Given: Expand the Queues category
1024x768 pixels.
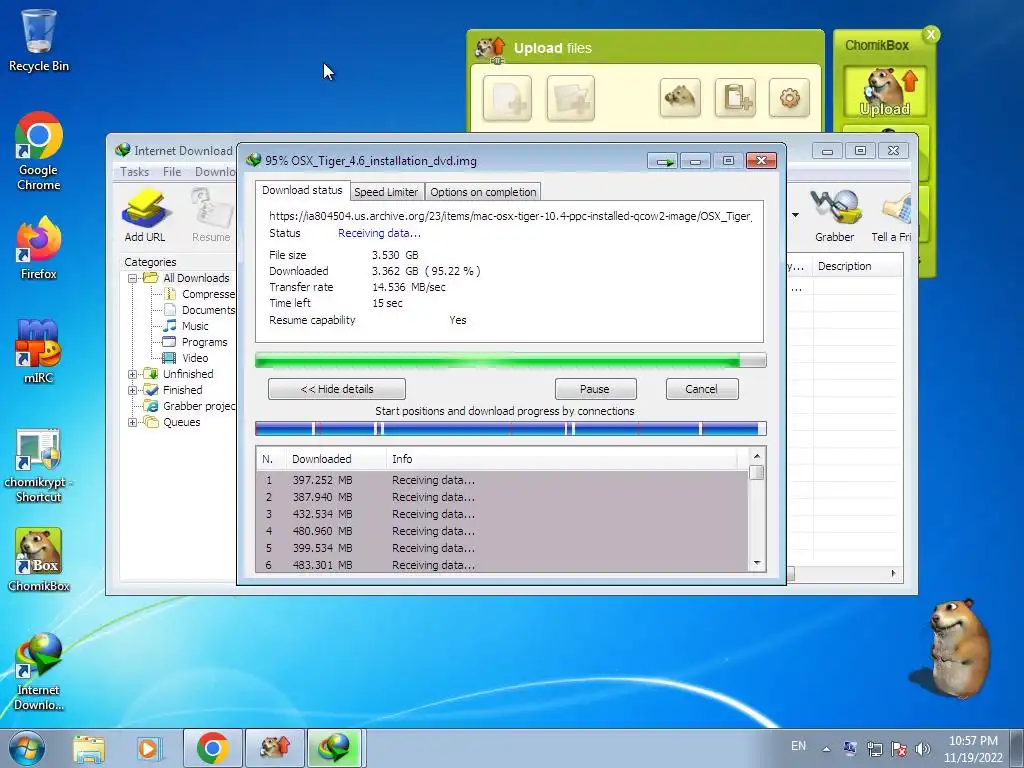Looking at the screenshot, I should click(x=133, y=422).
